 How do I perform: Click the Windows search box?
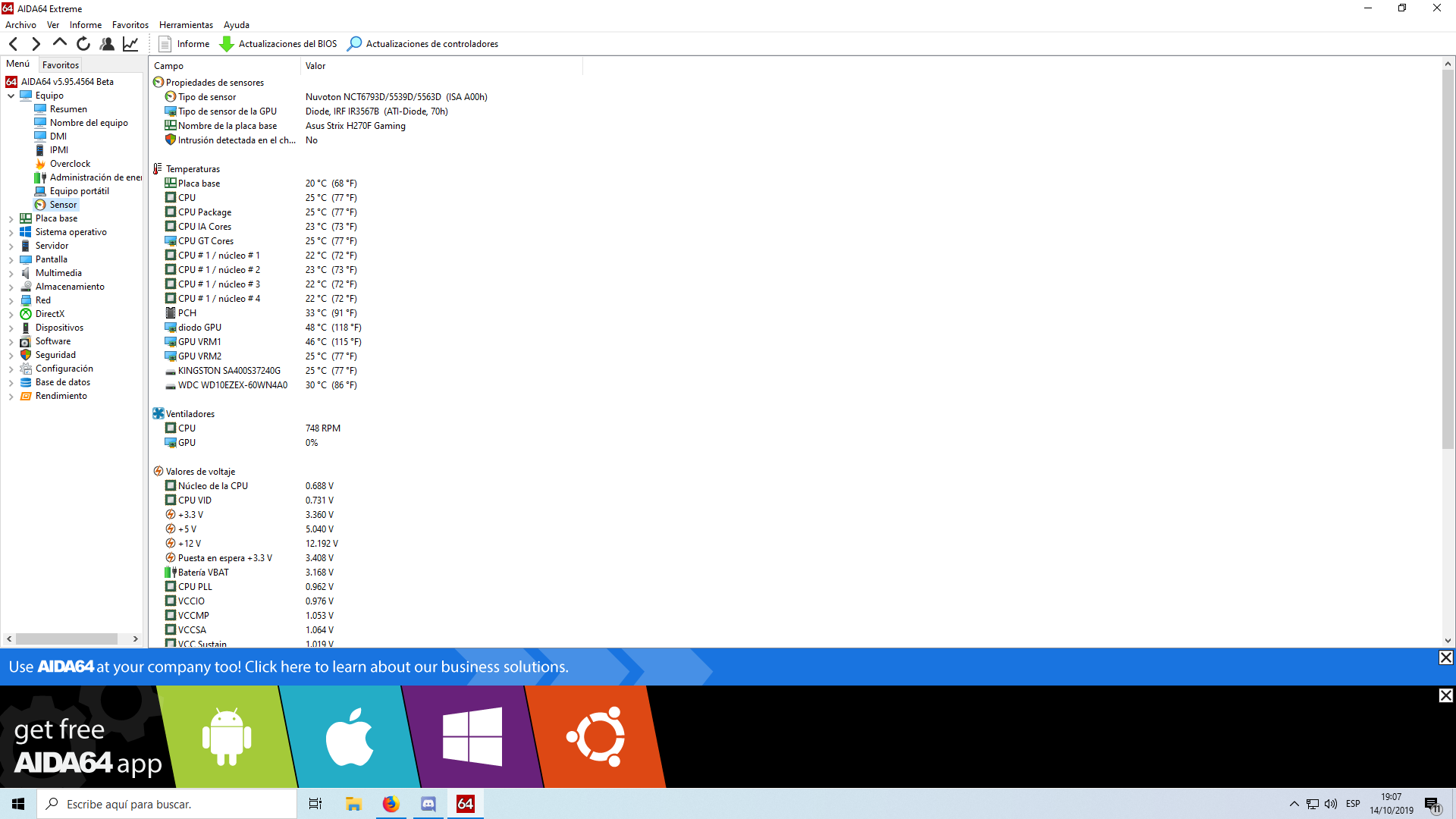pyautogui.click(x=167, y=804)
